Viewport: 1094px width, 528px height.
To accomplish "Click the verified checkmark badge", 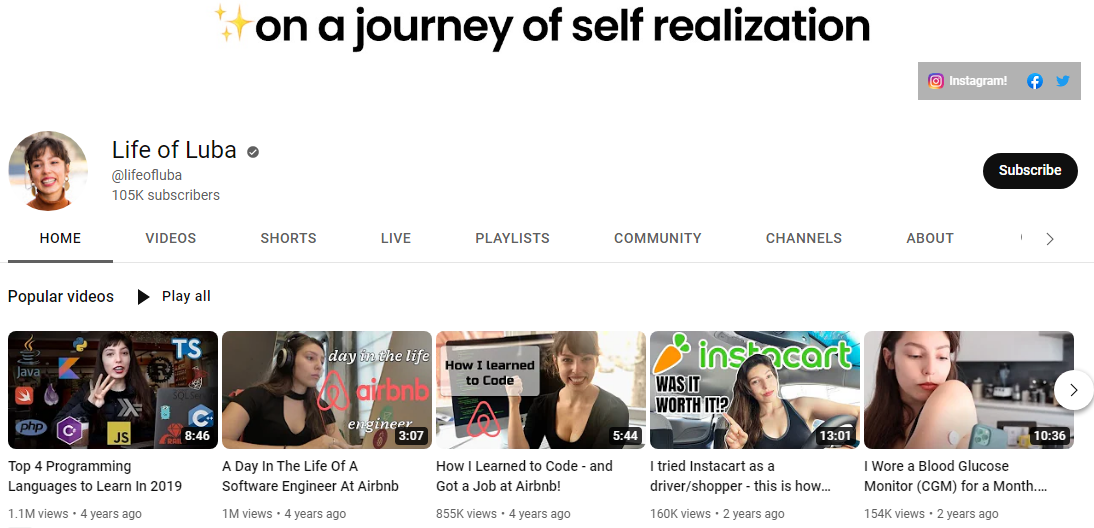I will click(253, 151).
